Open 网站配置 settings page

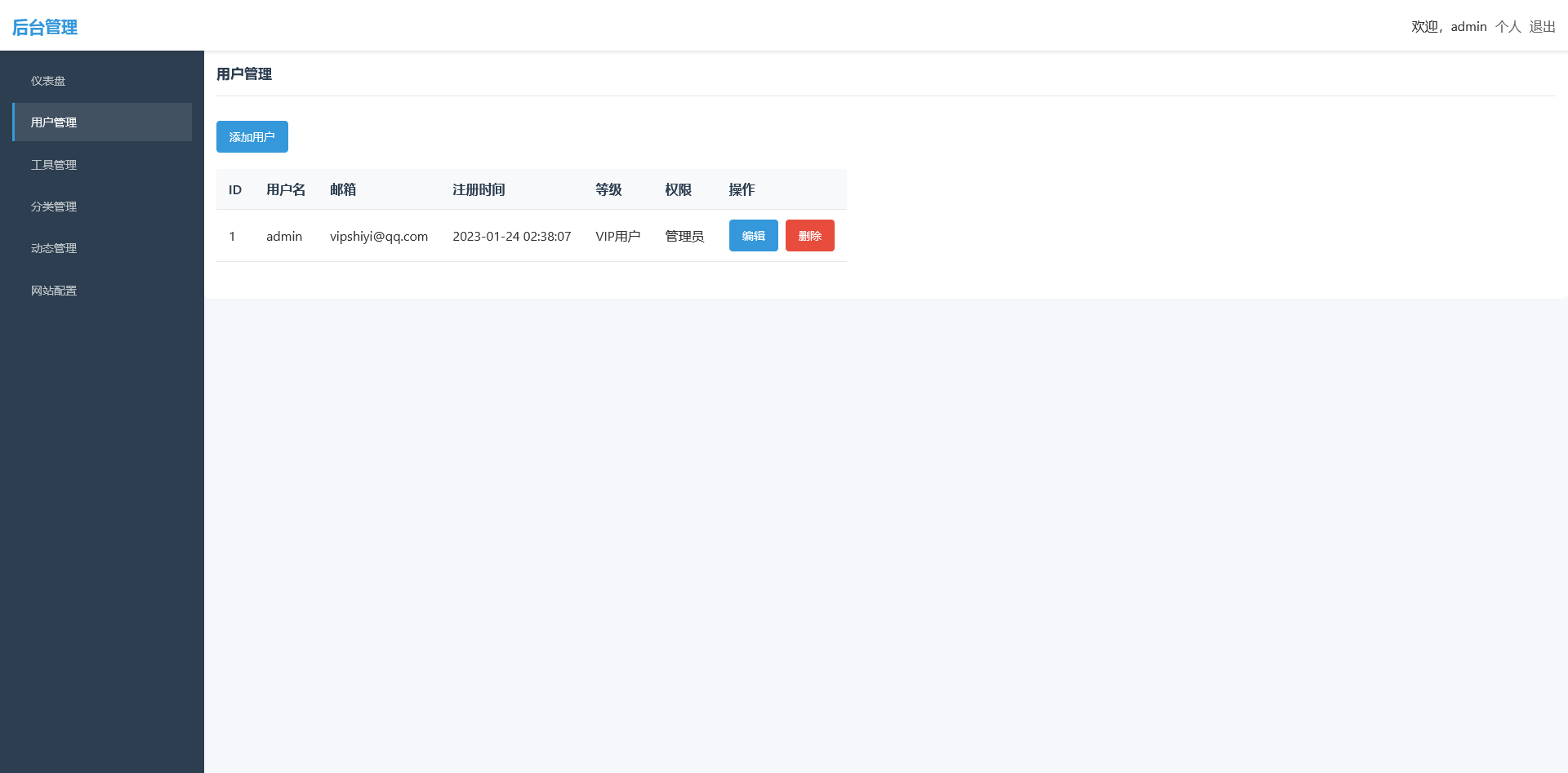[x=53, y=291]
